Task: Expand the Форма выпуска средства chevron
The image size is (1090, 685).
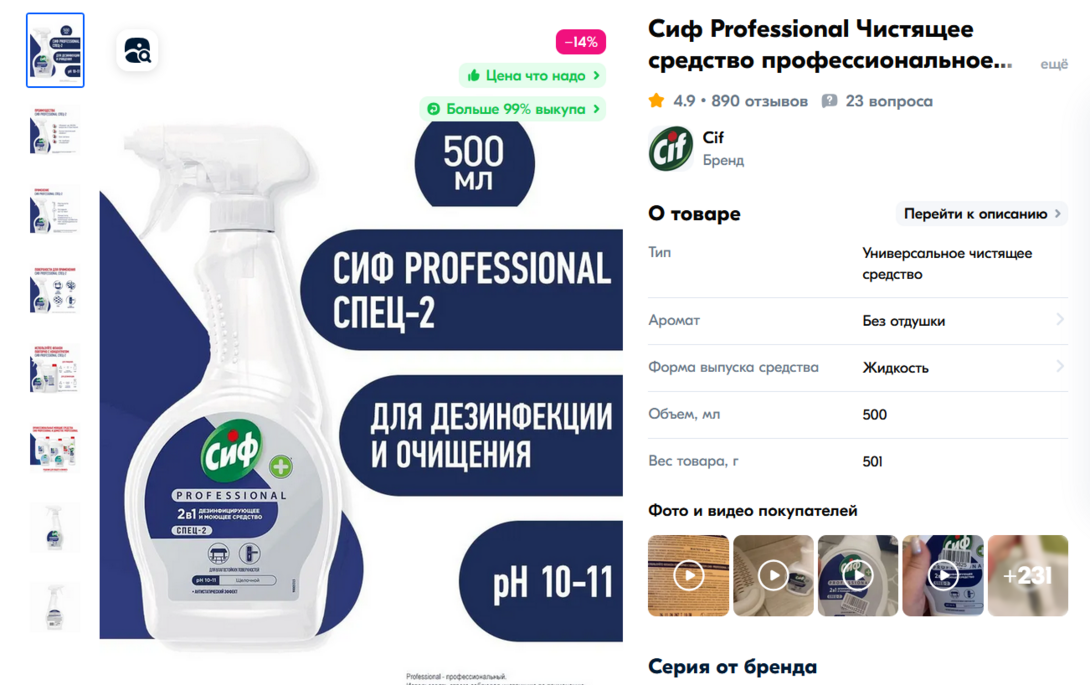Action: pos(1059,366)
